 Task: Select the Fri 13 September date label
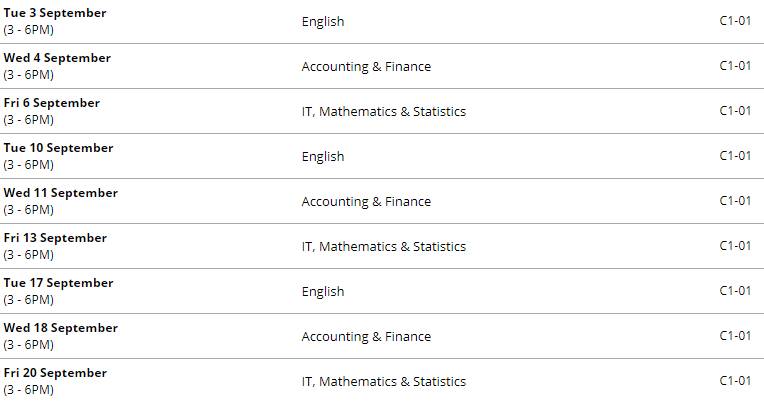tap(55, 238)
